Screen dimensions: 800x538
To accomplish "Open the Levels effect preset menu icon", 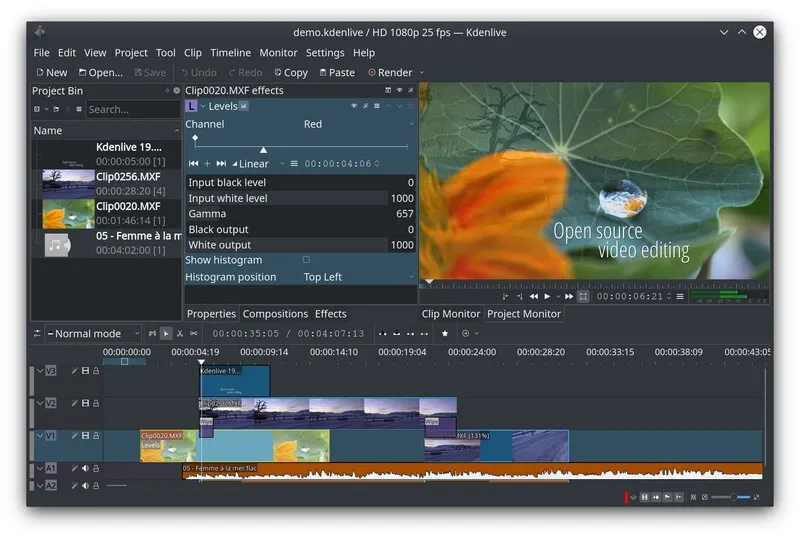I will (x=377, y=106).
